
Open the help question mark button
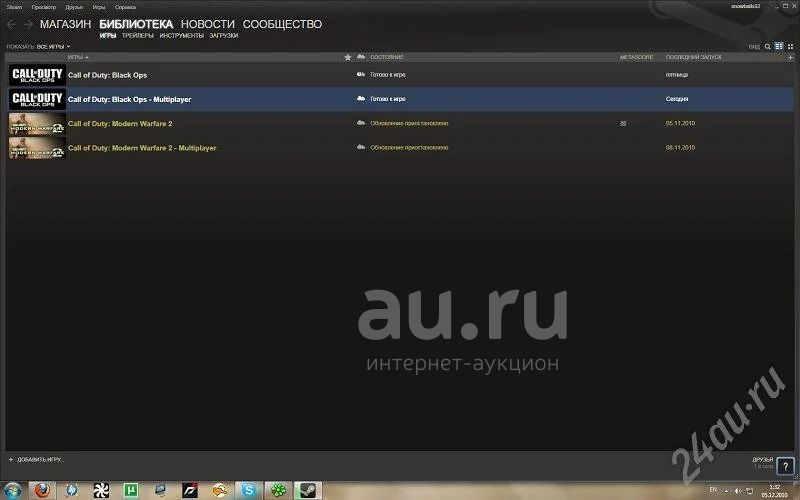(x=785, y=466)
